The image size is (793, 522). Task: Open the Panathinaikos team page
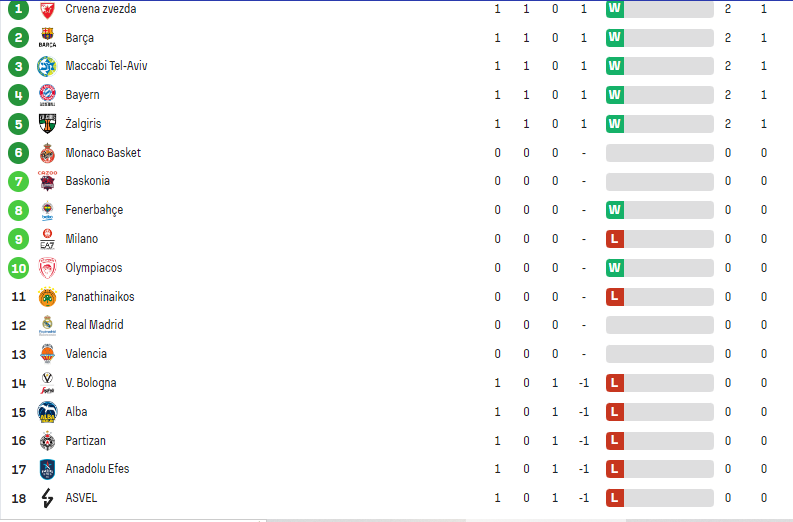click(x=100, y=297)
